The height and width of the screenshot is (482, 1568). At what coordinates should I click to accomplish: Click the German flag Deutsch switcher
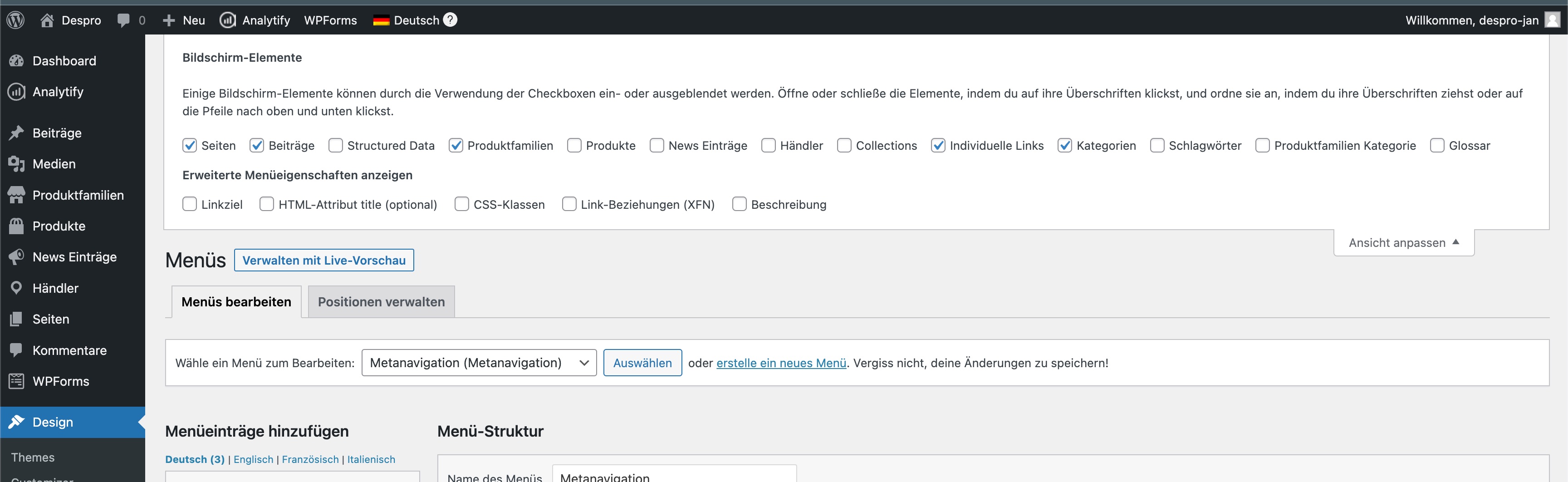[x=406, y=20]
